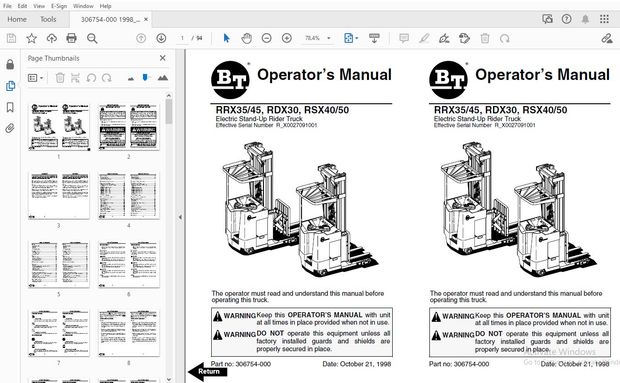620x383 pixels.
Task: Open the notifications bell icon
Action: [x=585, y=19]
